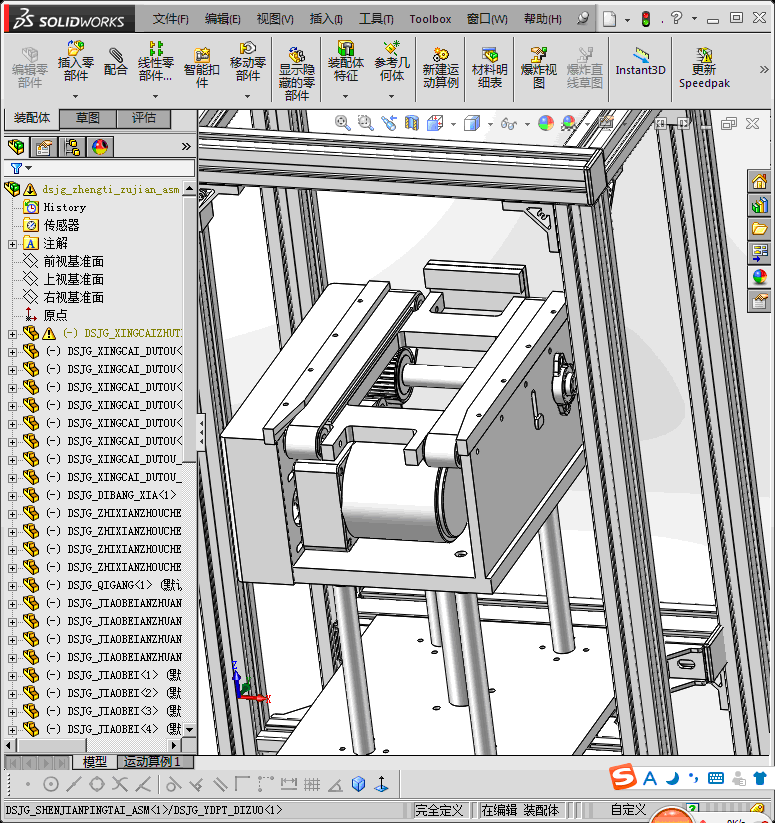Expand the DSJG_DIBANG_XIA<1> tree node
This screenshot has height=823, width=775.
12,495
